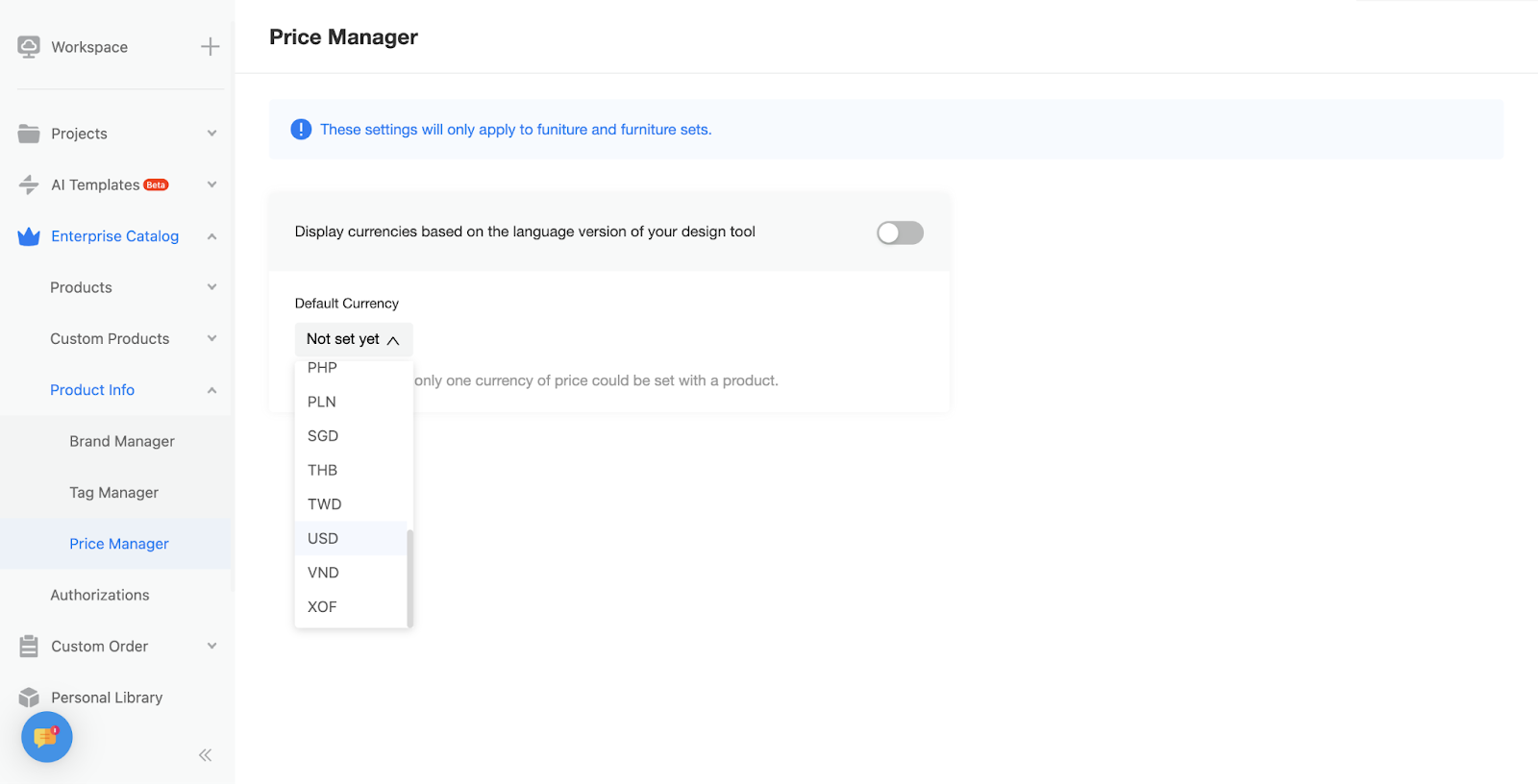Toggle display currencies by language switch
The height and width of the screenshot is (784, 1538).
(x=900, y=233)
